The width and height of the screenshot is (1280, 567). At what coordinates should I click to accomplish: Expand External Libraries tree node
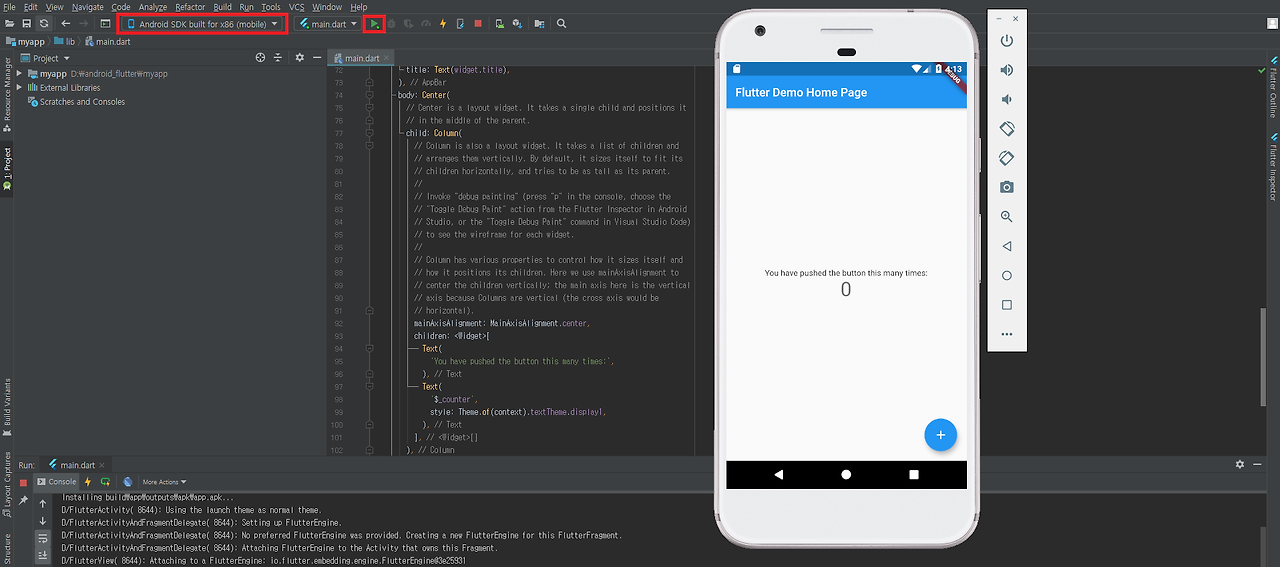[19, 88]
